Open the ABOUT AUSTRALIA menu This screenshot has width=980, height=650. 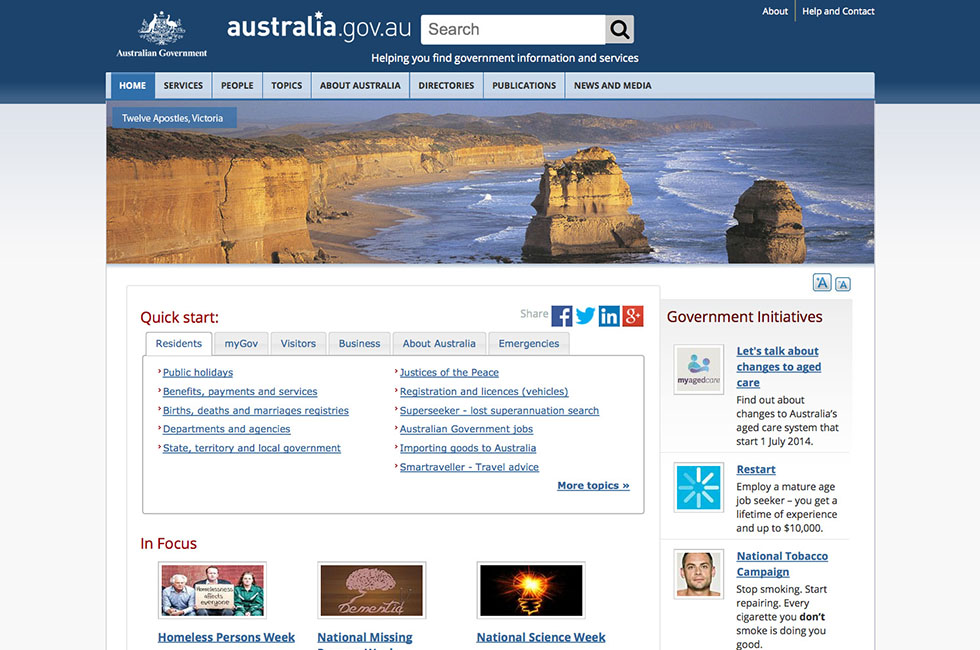coord(360,86)
